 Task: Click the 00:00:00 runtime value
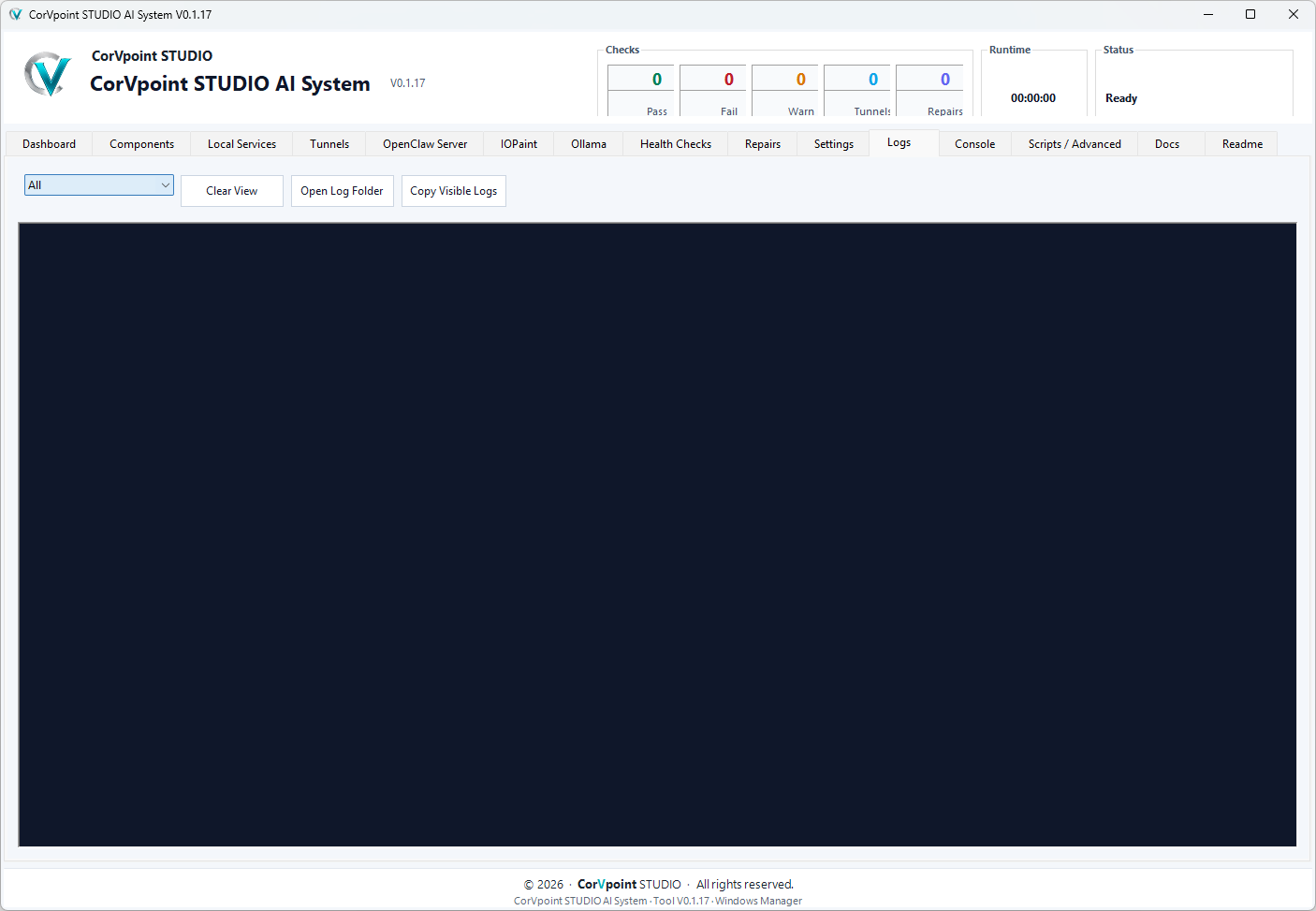1033,98
